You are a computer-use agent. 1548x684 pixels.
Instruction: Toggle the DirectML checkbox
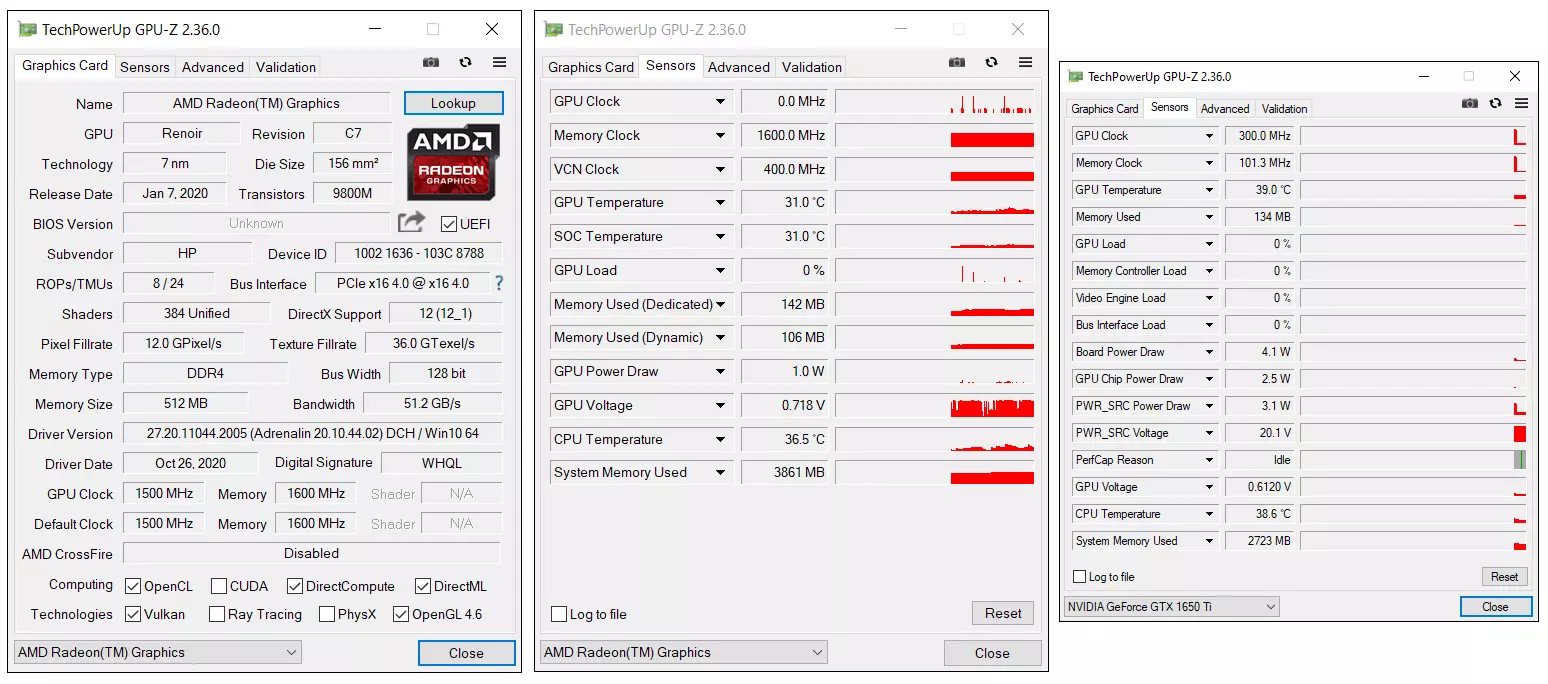coord(422,586)
